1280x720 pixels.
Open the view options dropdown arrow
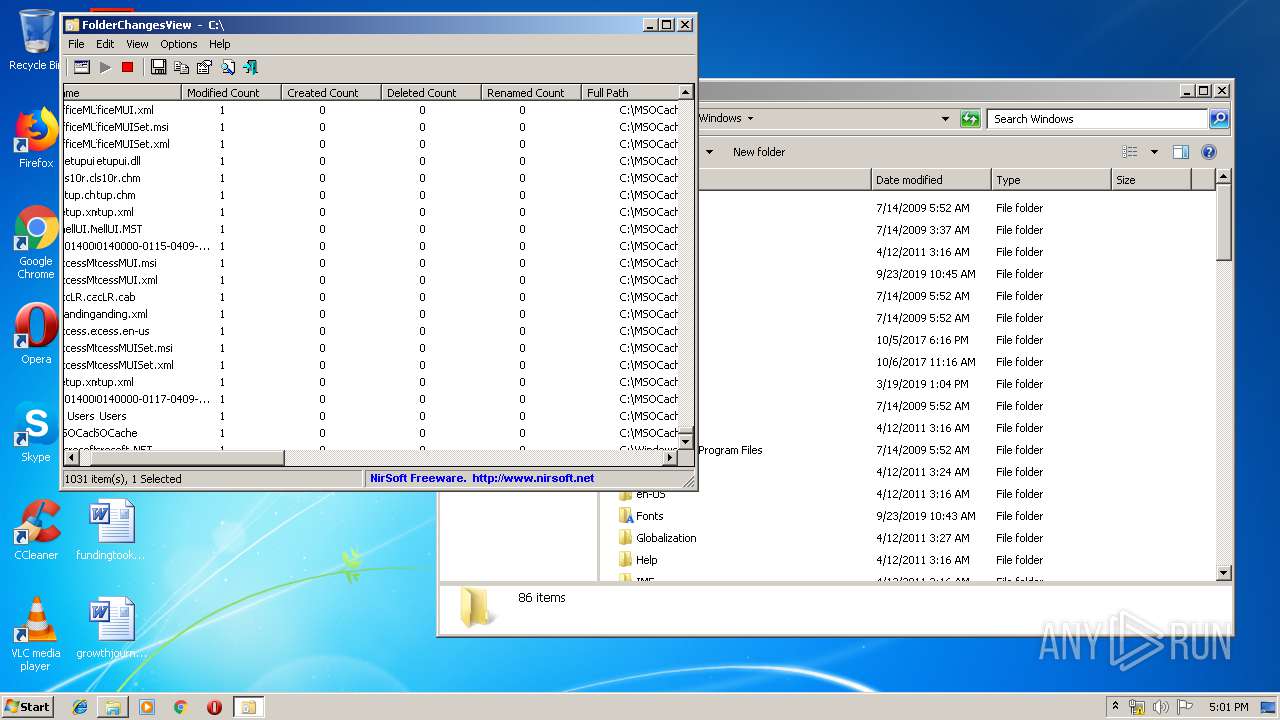pos(1153,152)
